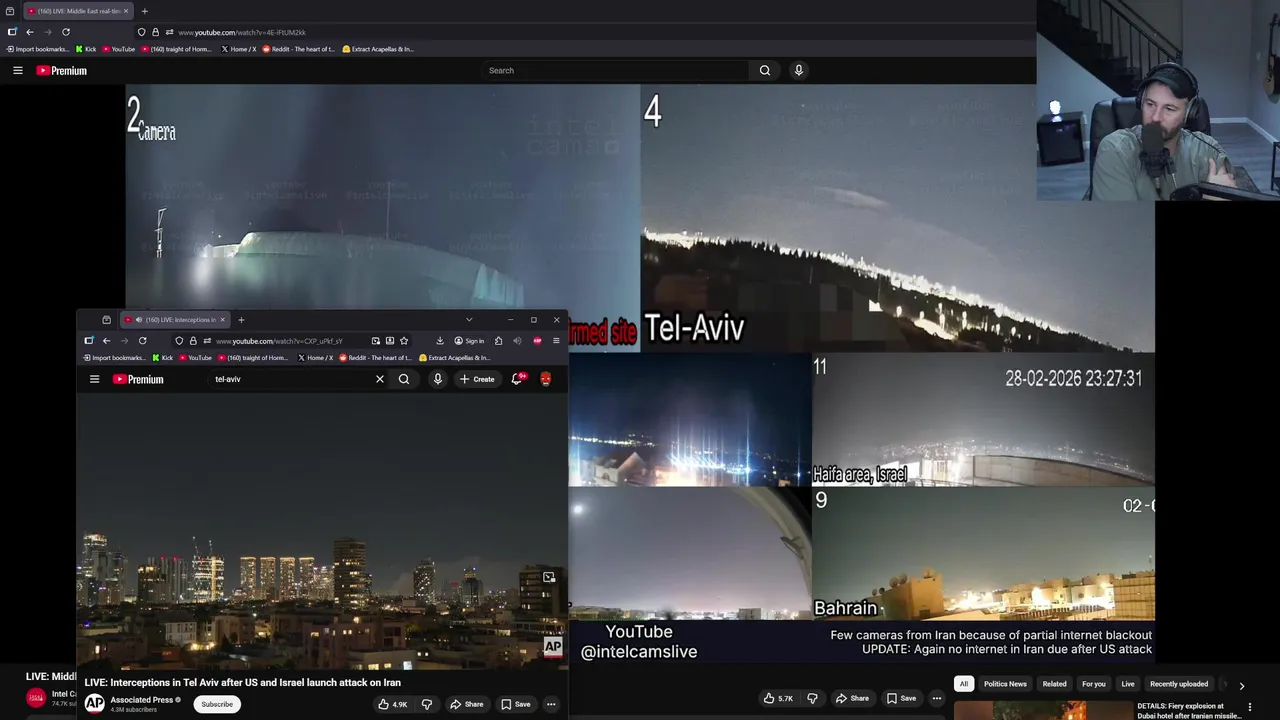Open the hamburger menu in the back YouTube window

[x=17, y=70]
